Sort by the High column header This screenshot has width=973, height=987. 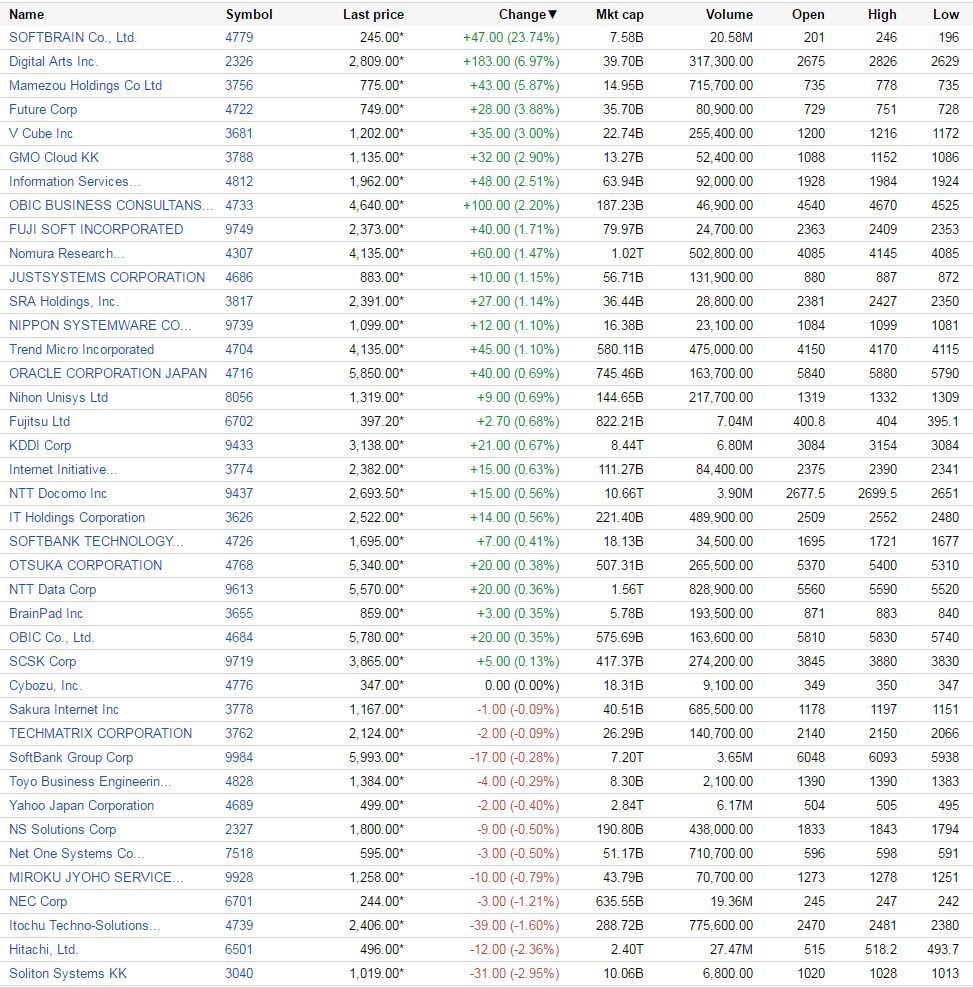[x=882, y=14]
